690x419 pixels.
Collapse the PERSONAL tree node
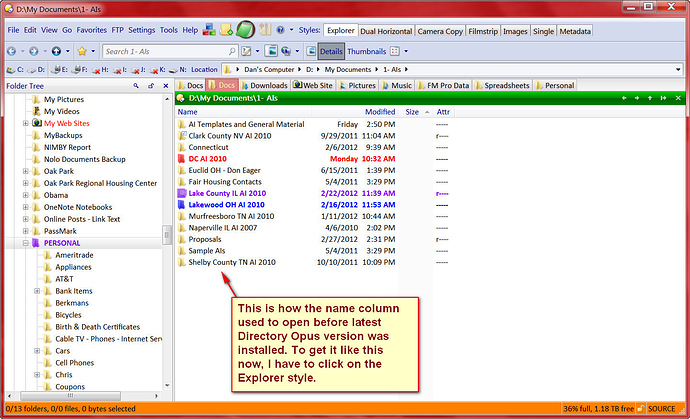pos(26,243)
